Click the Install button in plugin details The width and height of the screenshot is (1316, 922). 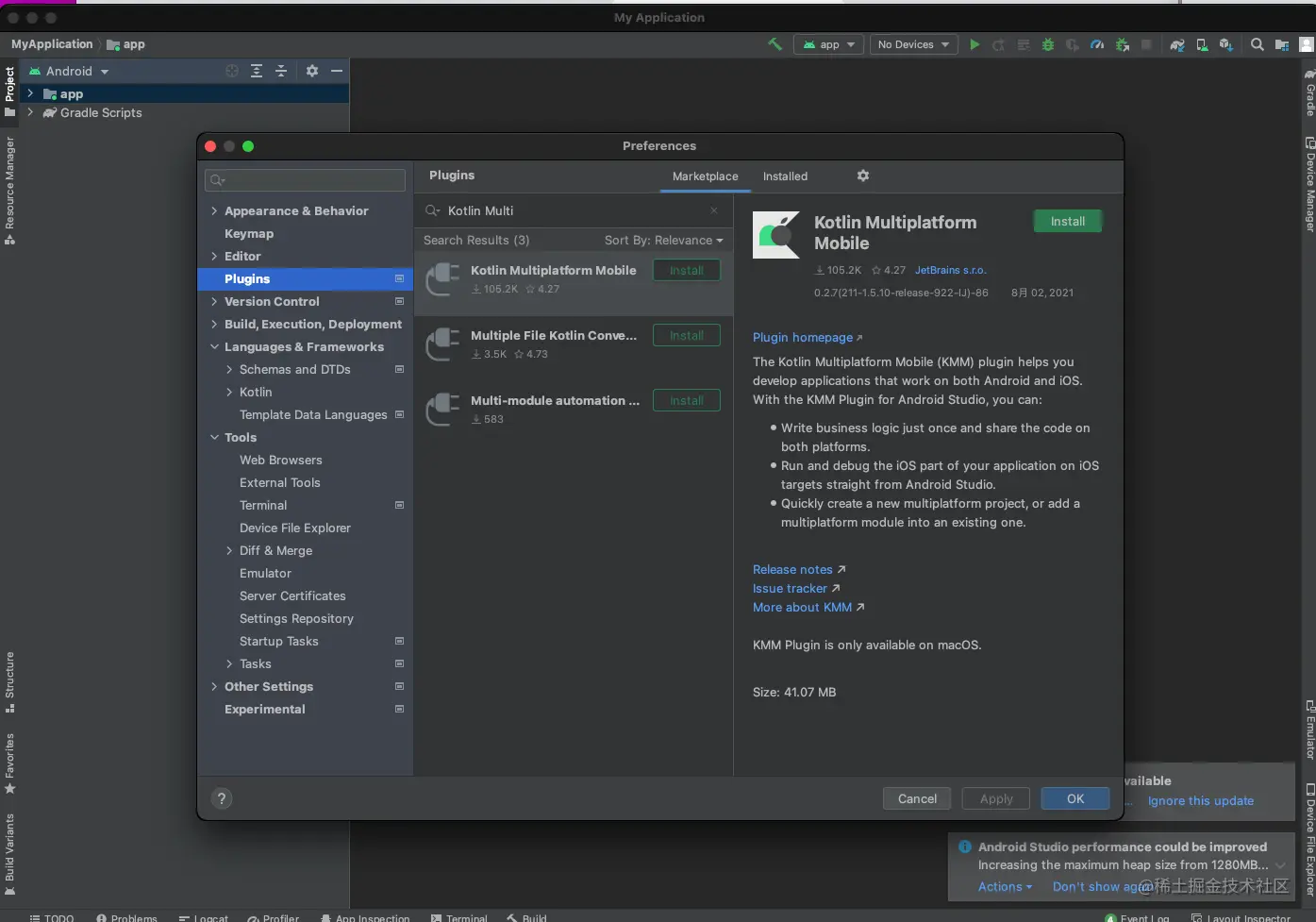point(1068,221)
